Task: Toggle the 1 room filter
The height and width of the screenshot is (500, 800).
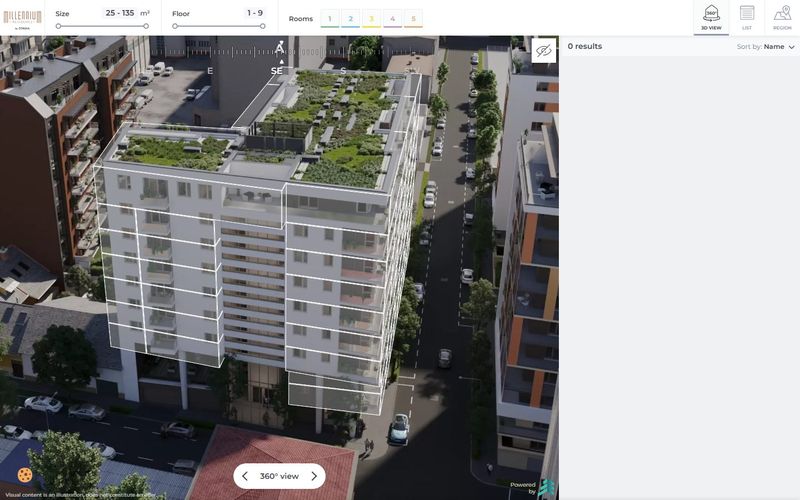Action: click(330, 19)
